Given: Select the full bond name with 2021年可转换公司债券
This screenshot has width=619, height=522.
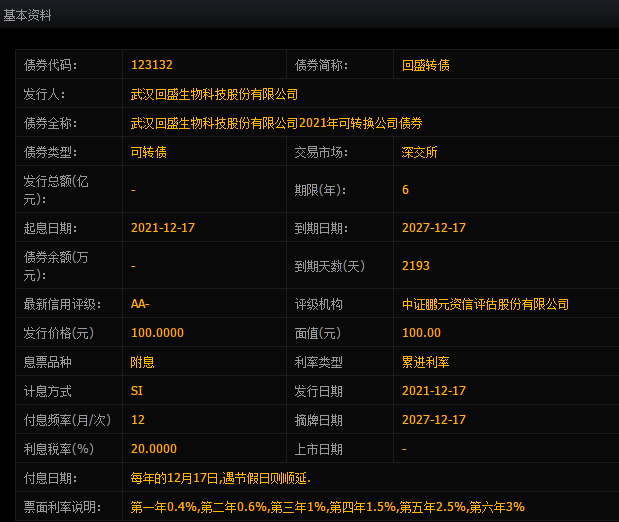Looking at the screenshot, I should point(277,123).
